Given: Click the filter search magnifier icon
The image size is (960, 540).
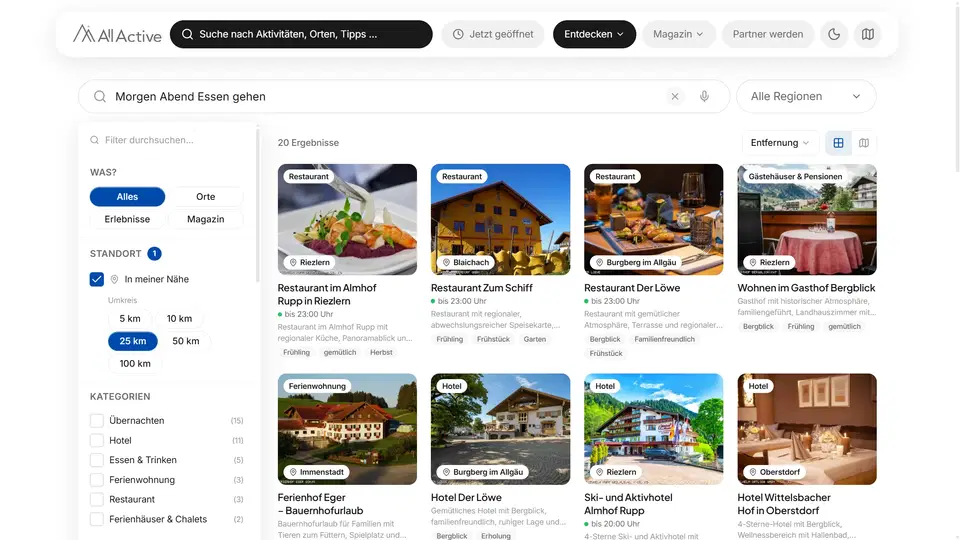Looking at the screenshot, I should [x=94, y=140].
